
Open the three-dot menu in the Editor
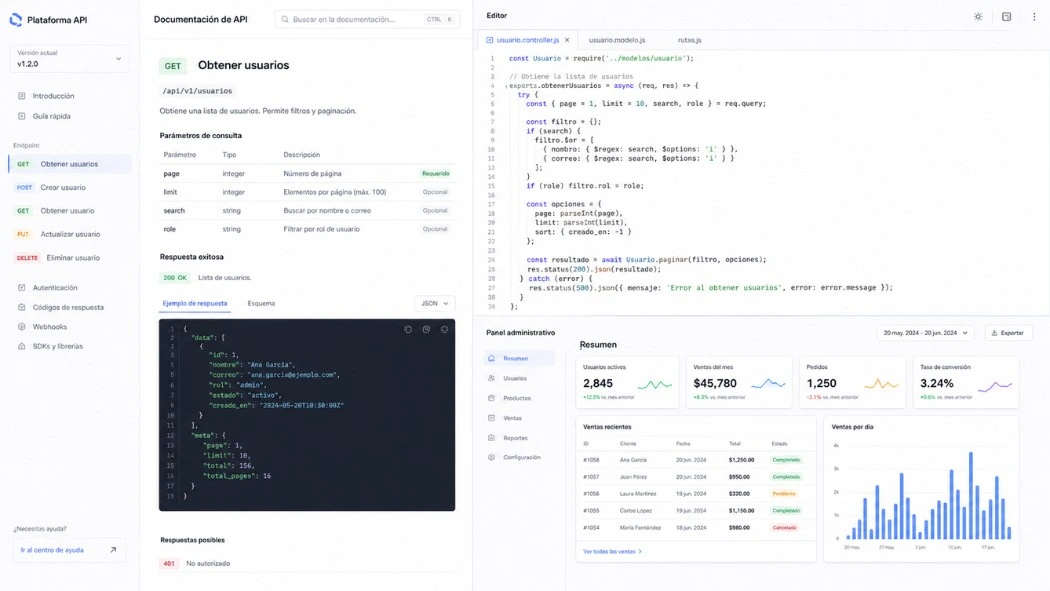pyautogui.click(x=1033, y=16)
